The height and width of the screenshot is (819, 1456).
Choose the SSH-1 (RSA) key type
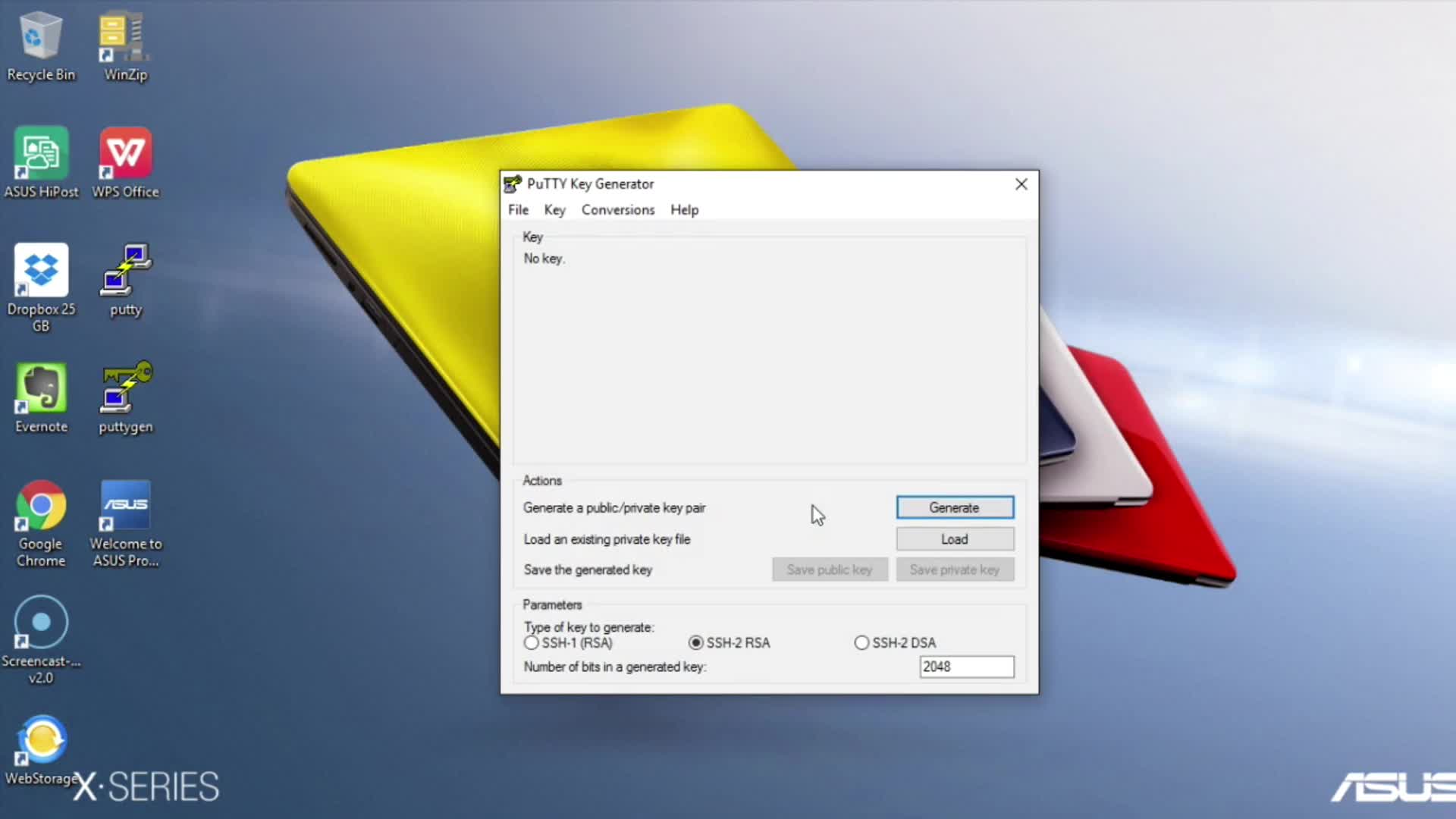tap(532, 643)
